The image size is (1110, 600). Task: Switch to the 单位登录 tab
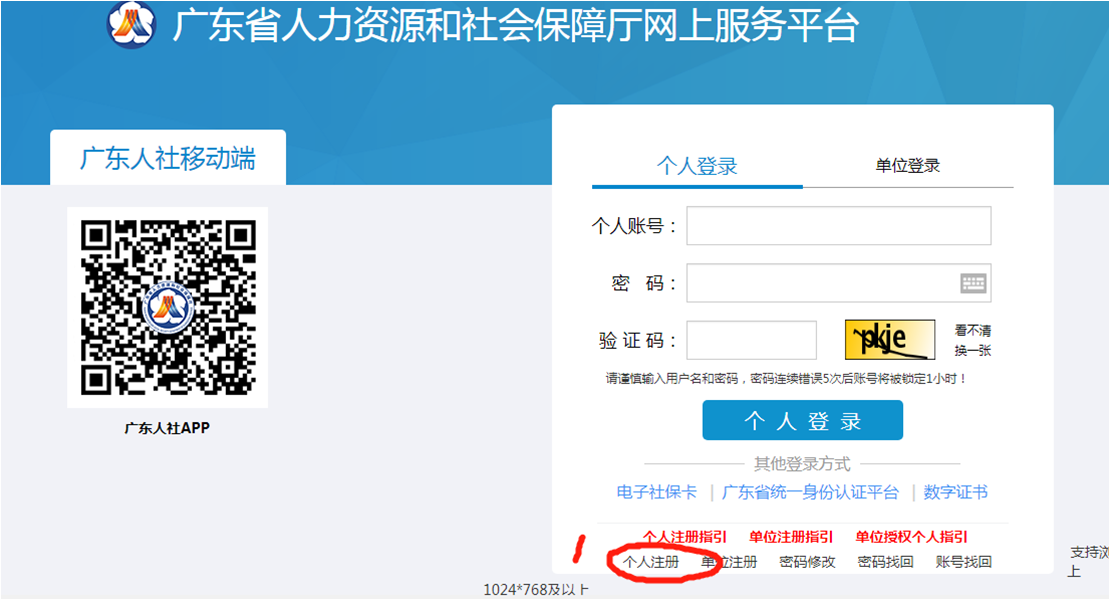coord(908,166)
